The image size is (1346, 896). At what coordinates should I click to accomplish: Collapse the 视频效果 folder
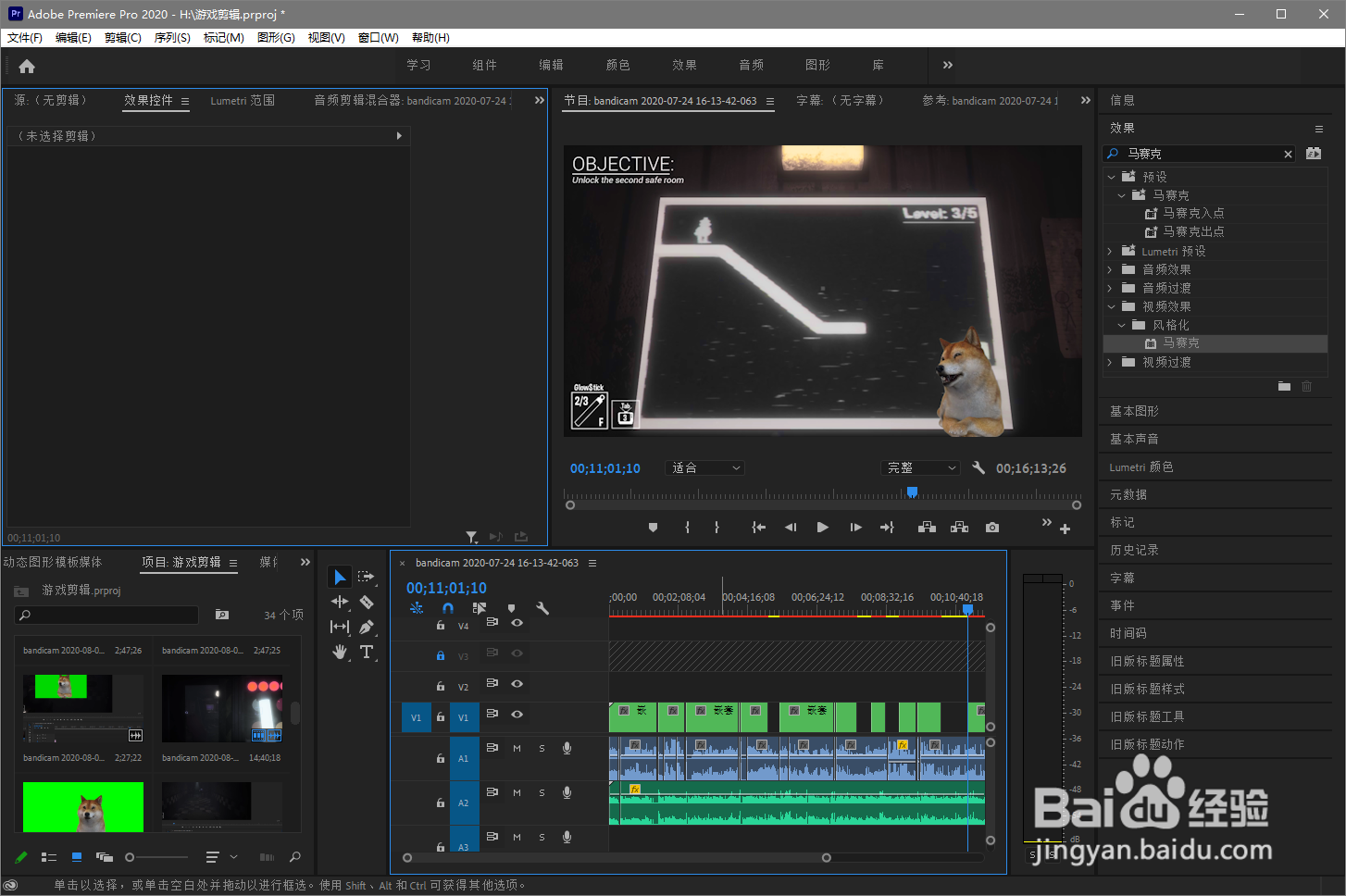[x=1111, y=306]
